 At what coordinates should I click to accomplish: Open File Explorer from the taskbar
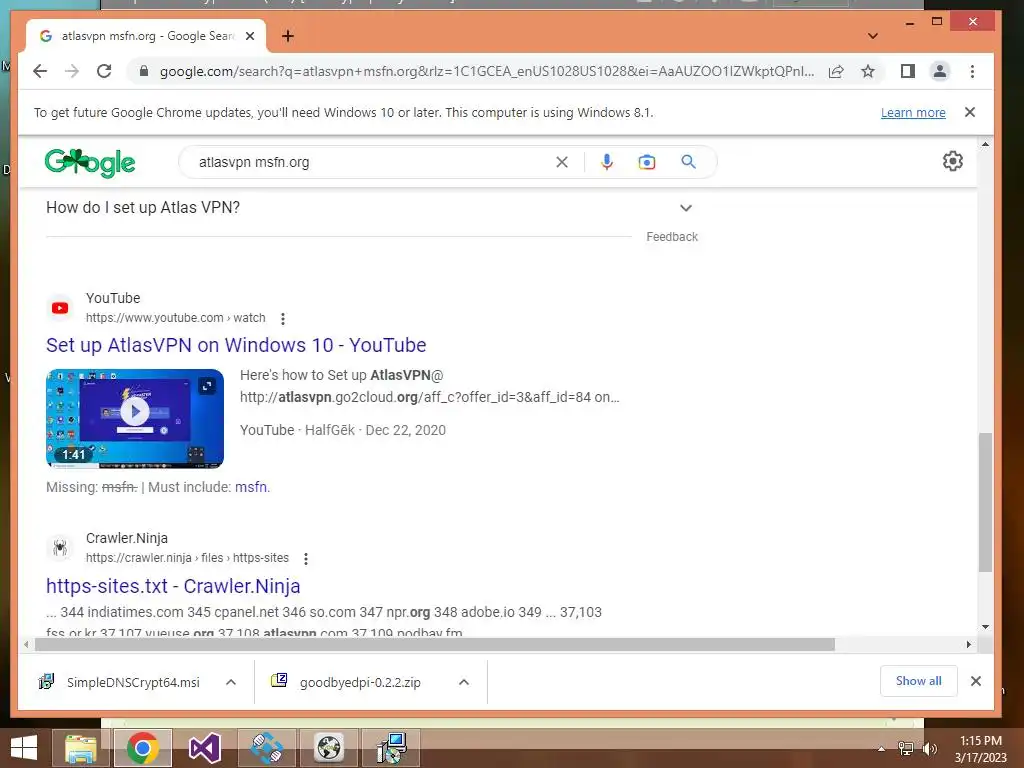click(x=80, y=748)
